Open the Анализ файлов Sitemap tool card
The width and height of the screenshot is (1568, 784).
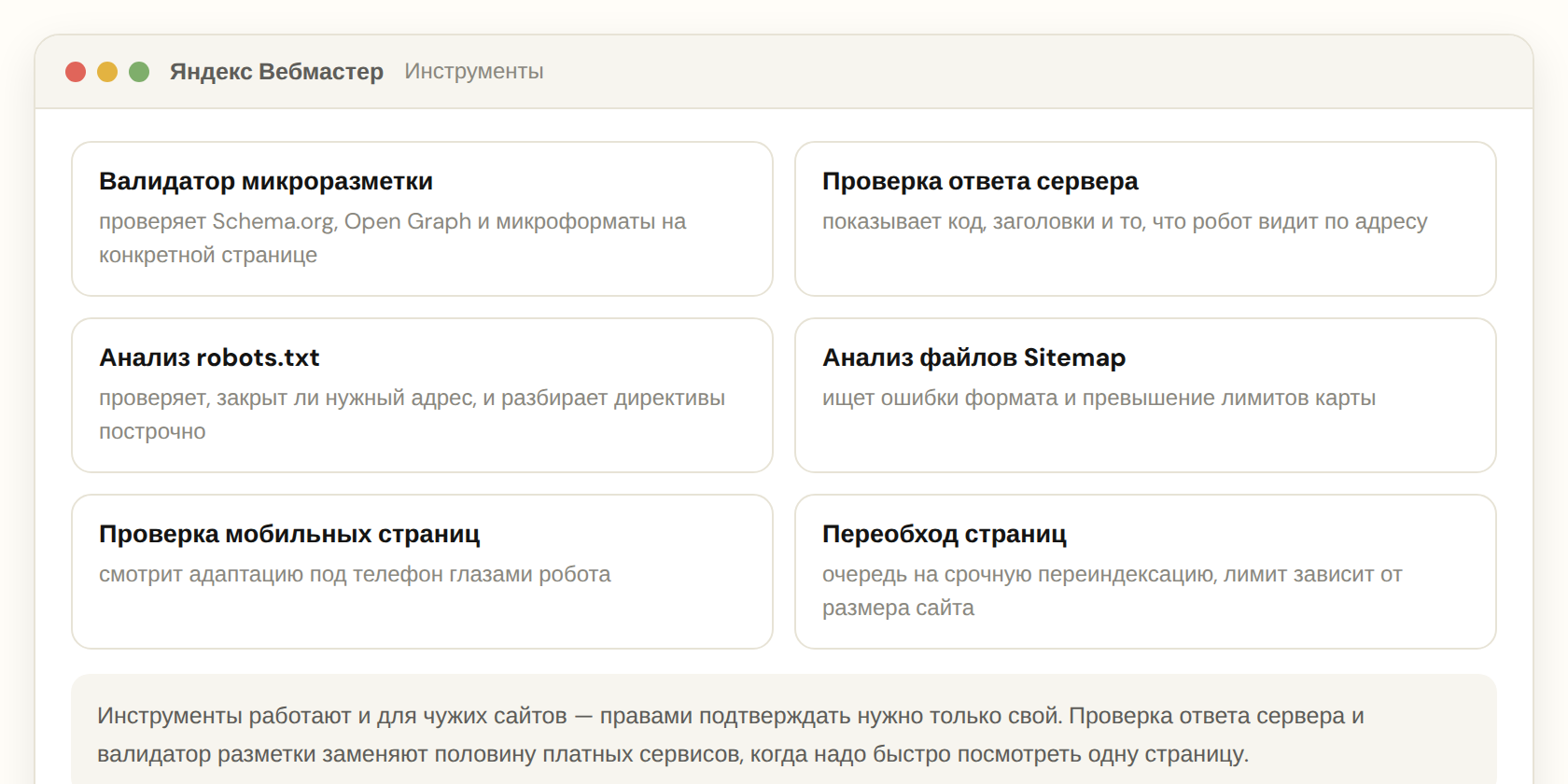[1145, 395]
